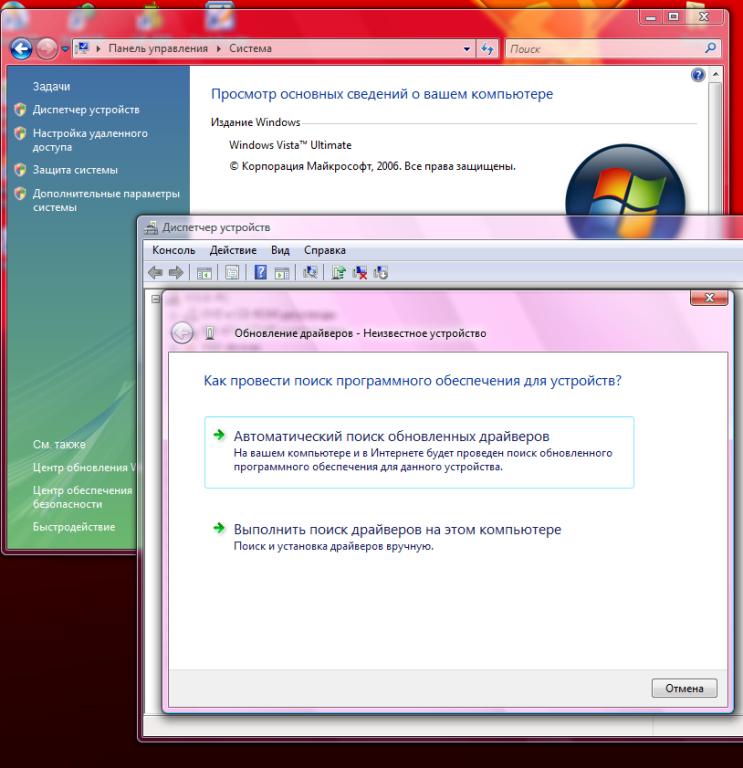
Task: Click the Scan for hardware changes toolbar icon
Action: point(310,272)
